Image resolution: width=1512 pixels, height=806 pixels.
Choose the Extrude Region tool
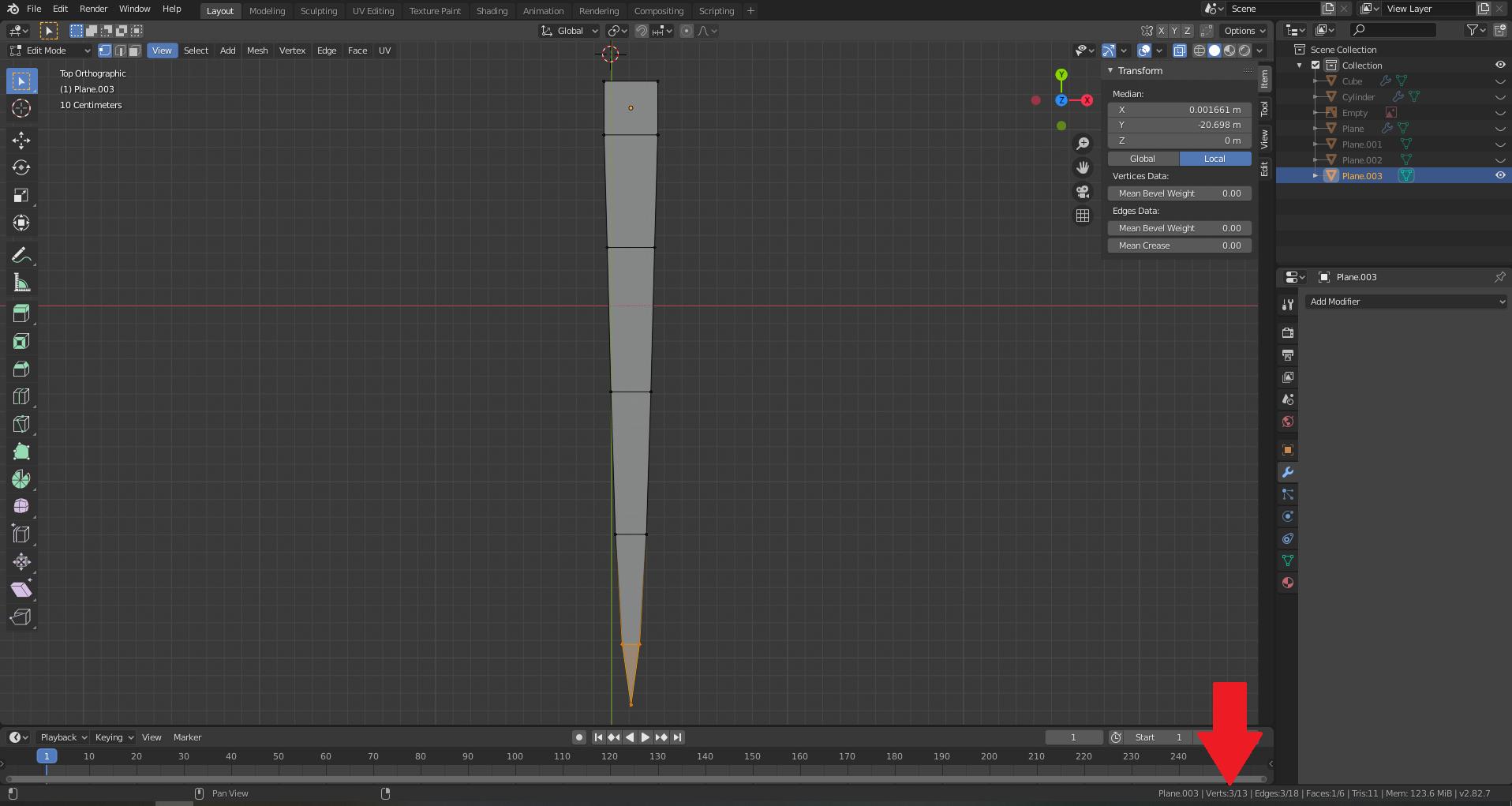tap(21, 313)
